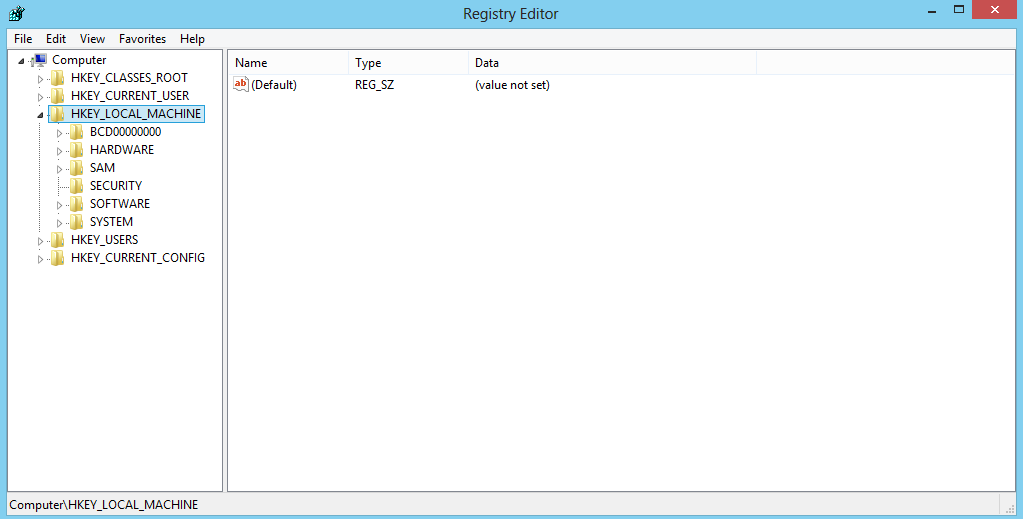Sort by the Name column header
This screenshot has width=1023, height=519.
tap(288, 63)
